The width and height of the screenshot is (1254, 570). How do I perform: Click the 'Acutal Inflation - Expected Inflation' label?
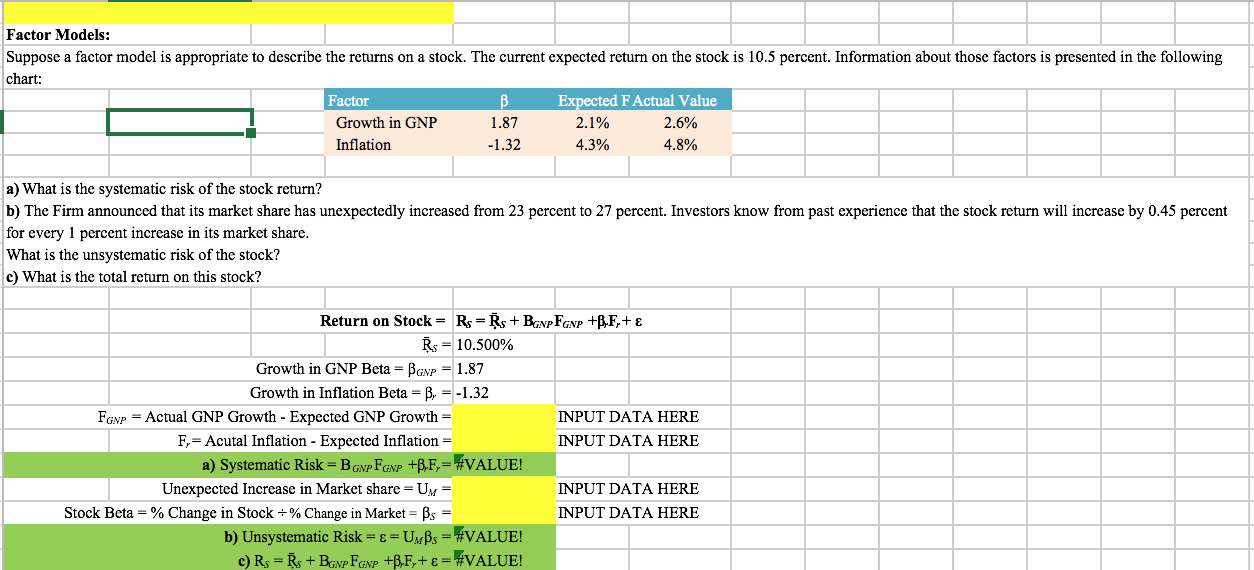[x=315, y=441]
